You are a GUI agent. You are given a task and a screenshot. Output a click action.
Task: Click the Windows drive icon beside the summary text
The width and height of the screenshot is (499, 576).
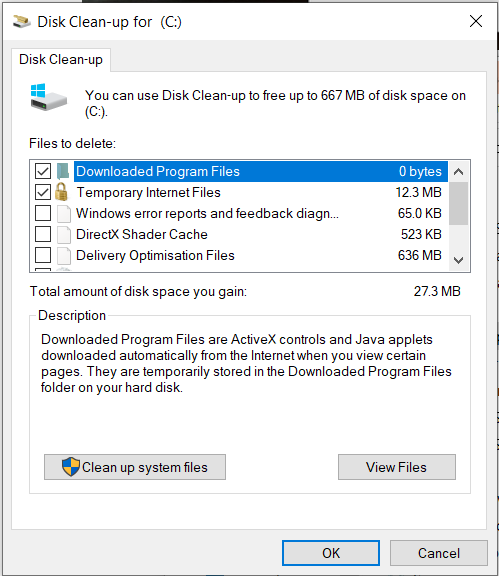pos(49,97)
